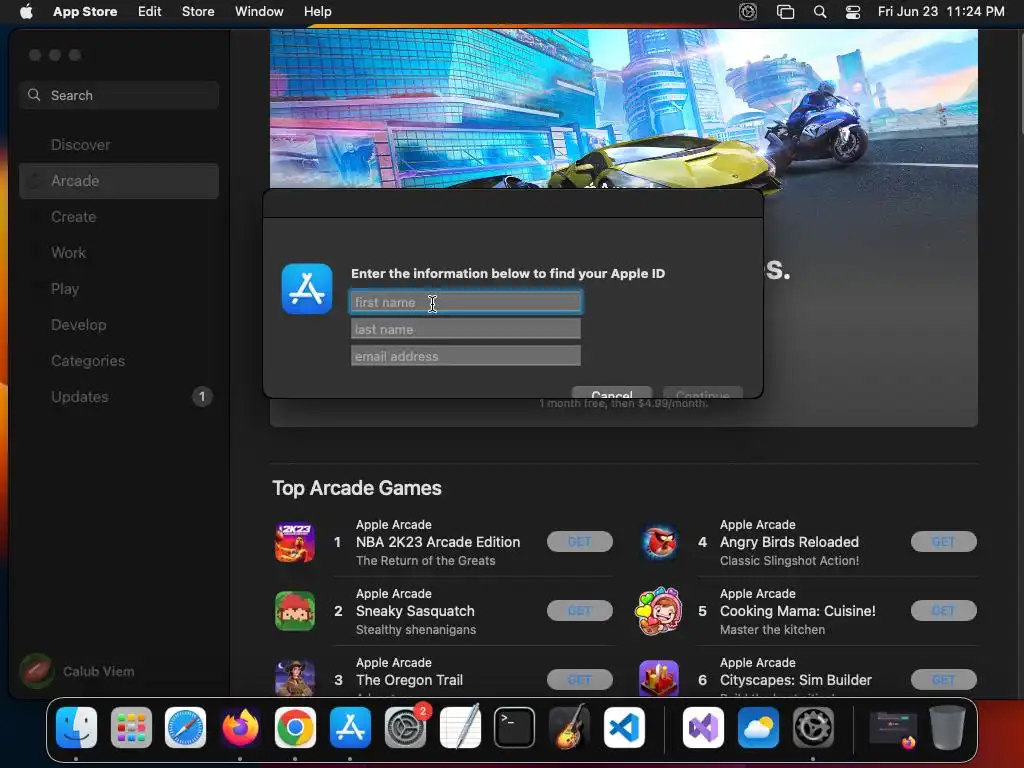Launch Safari from the Dock
The image size is (1024, 768).
[185, 727]
